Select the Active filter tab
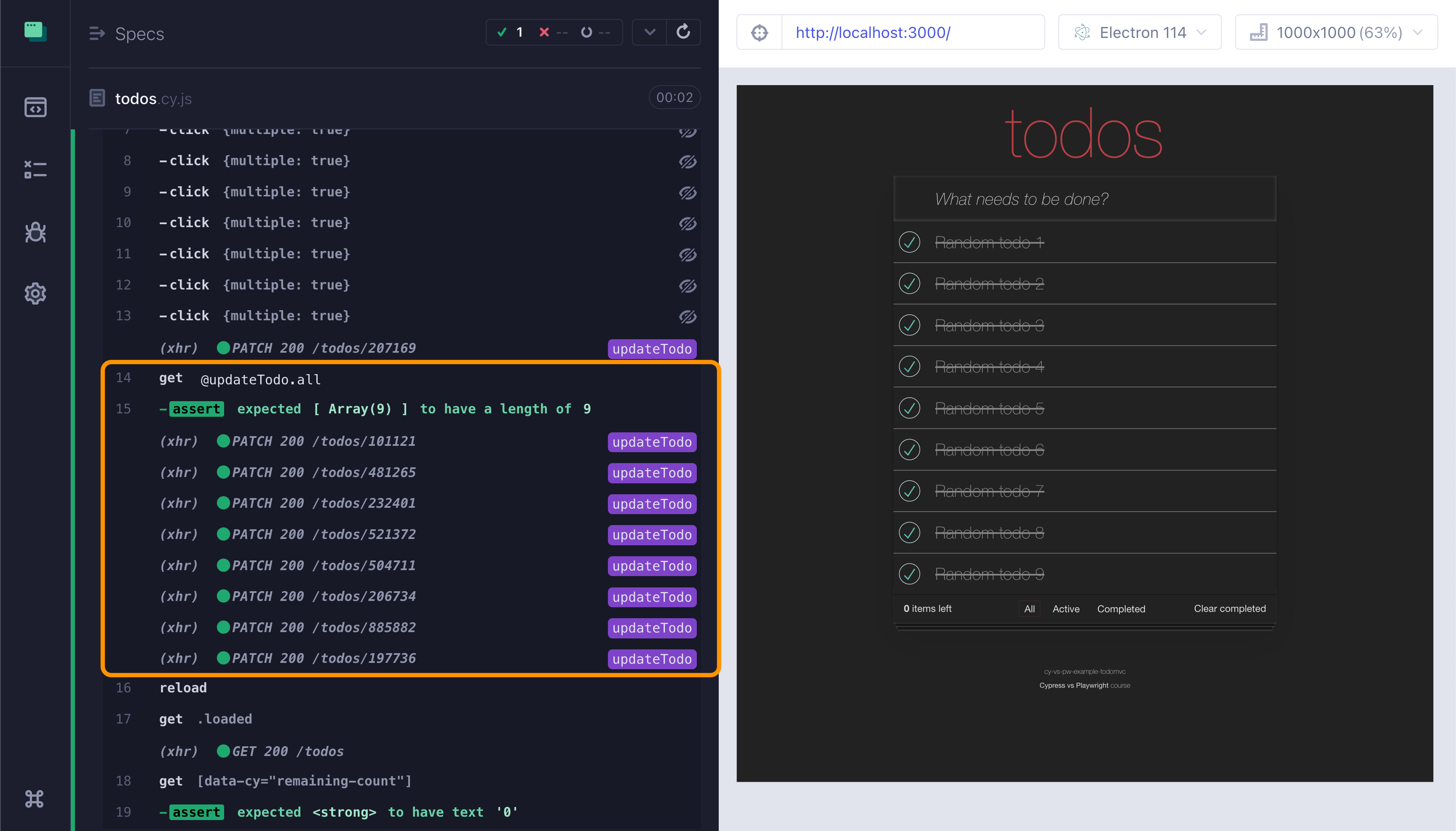The image size is (1456, 831). [x=1065, y=609]
